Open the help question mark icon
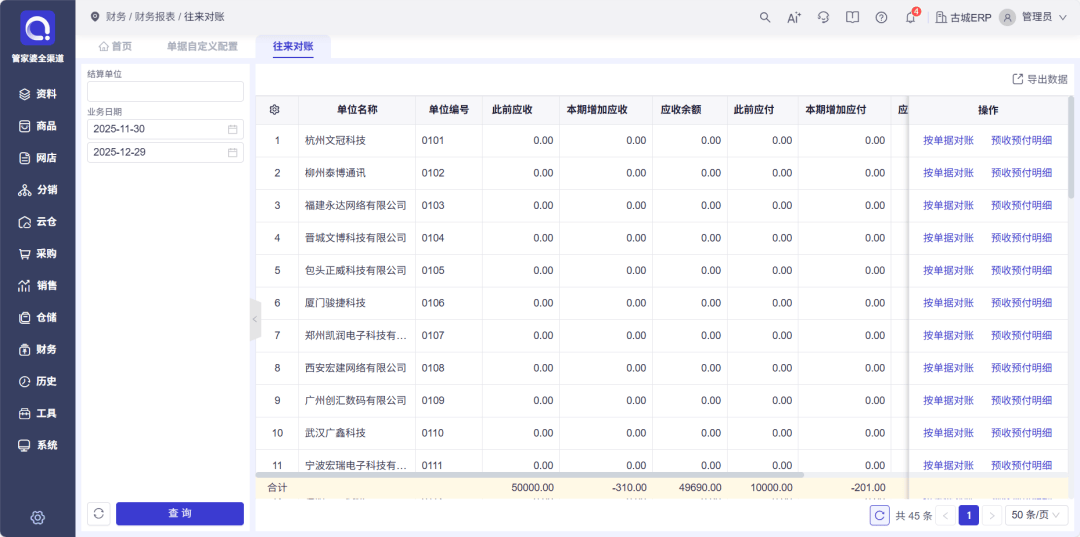Viewport: 1080px width, 537px height. coord(881,17)
